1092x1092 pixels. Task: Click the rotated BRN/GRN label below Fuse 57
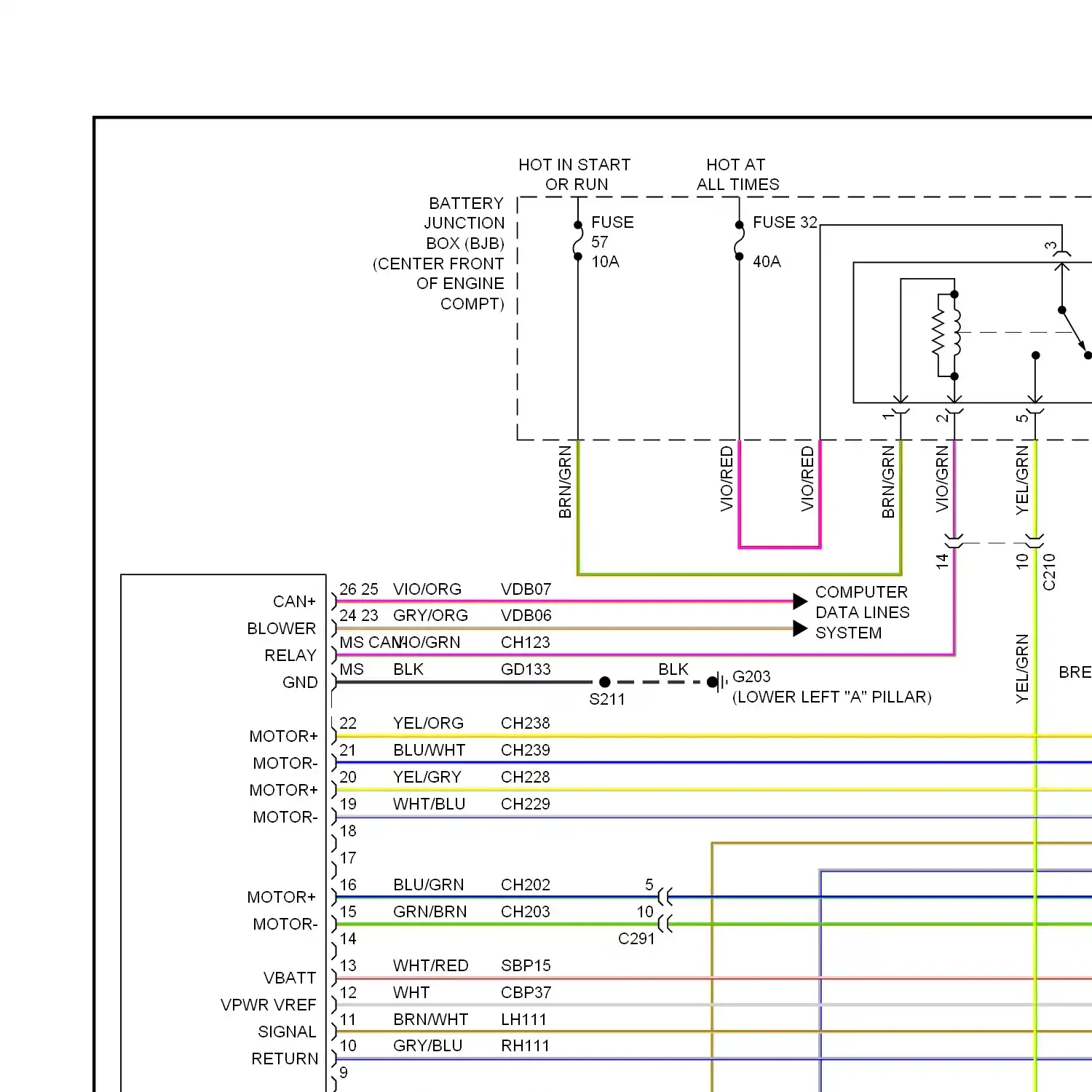[x=565, y=482]
